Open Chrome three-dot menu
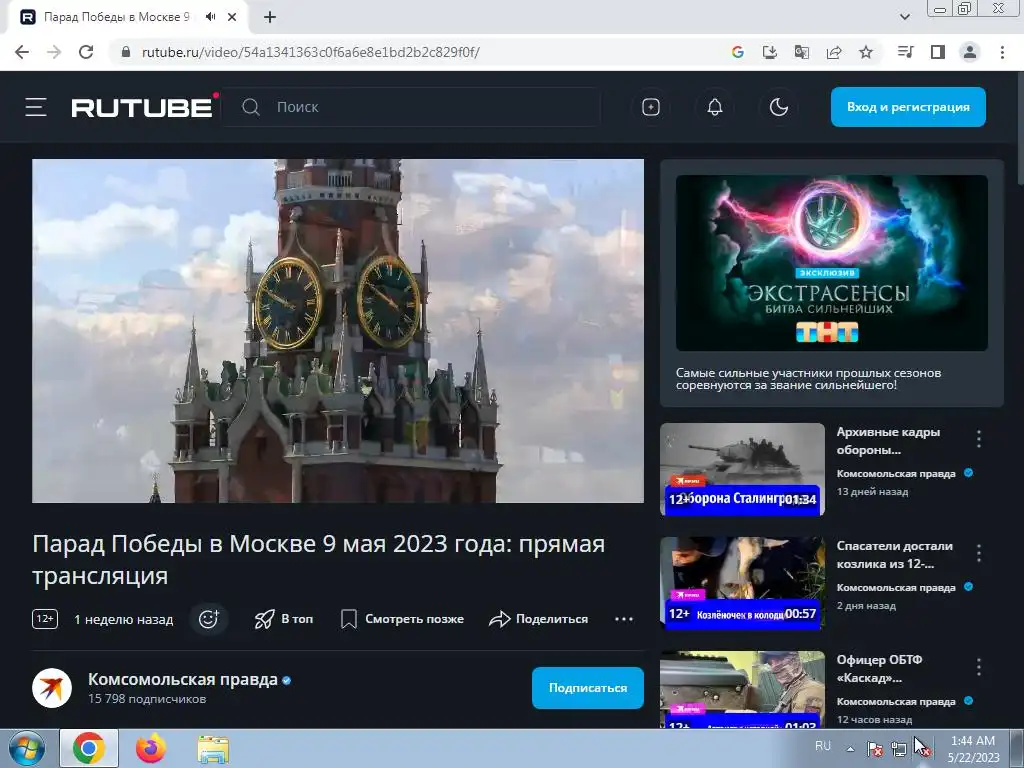 point(1002,52)
